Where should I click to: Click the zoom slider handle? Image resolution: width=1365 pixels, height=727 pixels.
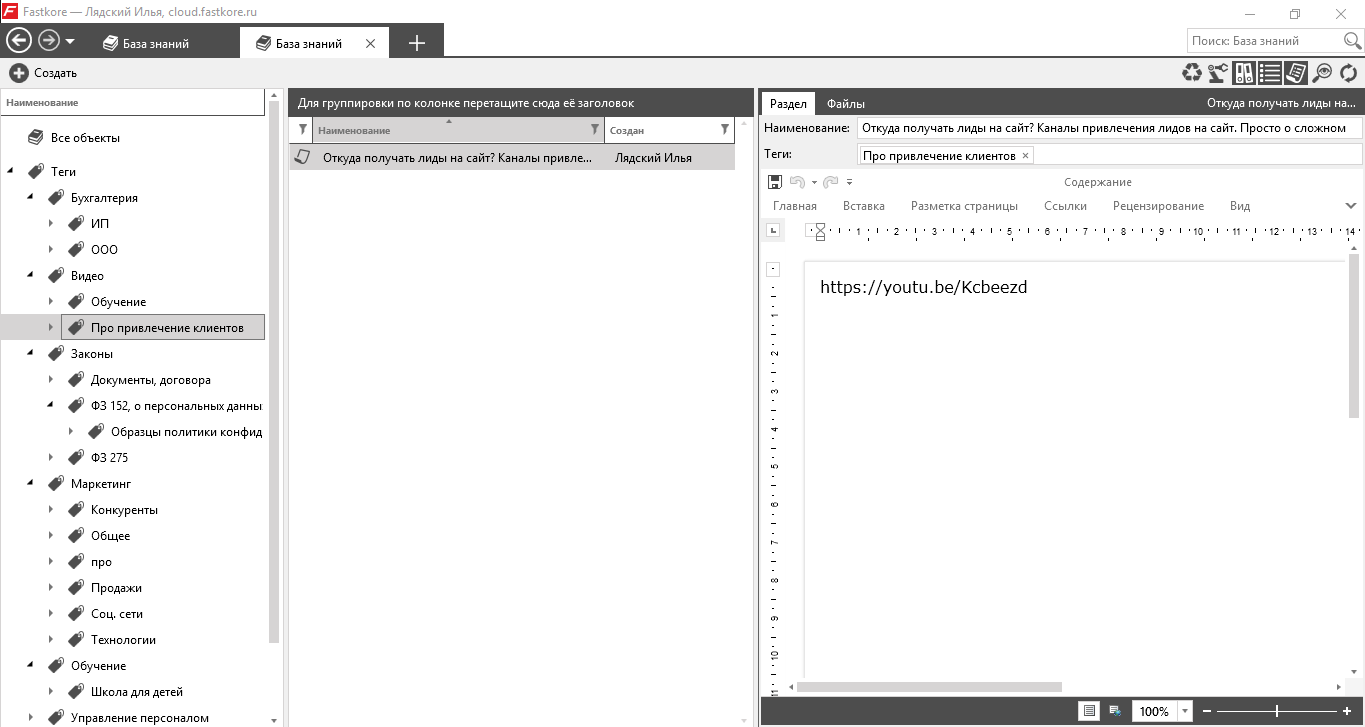pos(1277,711)
